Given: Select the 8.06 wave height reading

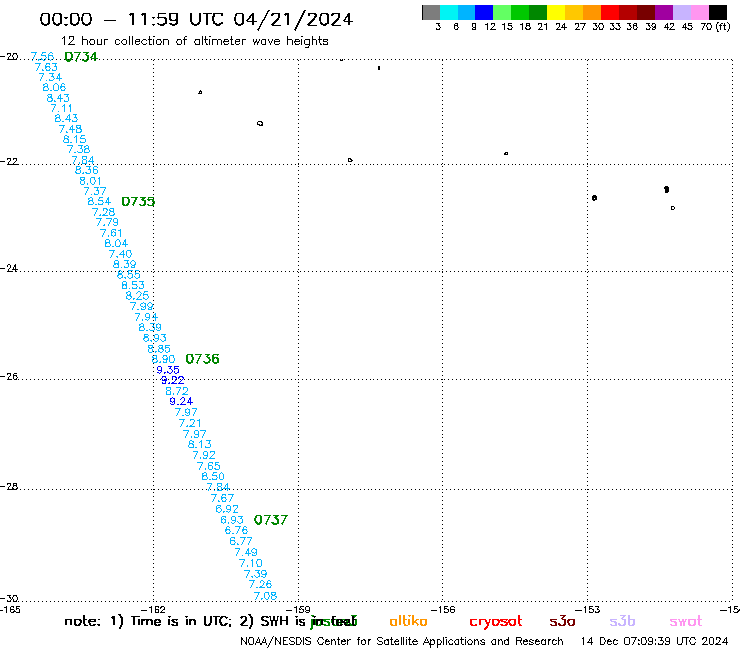Looking at the screenshot, I should tap(54, 87).
